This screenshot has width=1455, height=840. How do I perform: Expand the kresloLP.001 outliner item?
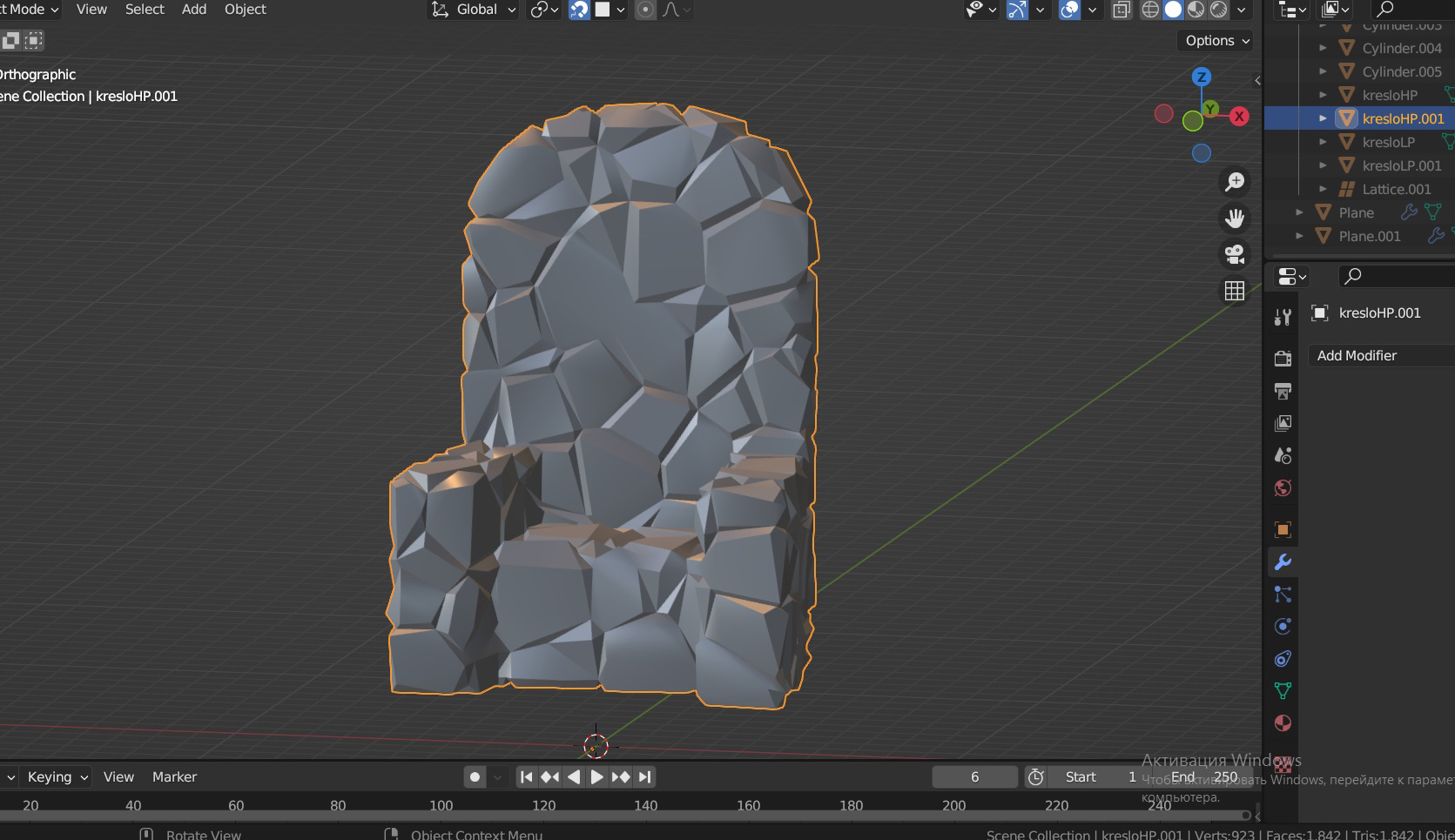[x=1324, y=165]
